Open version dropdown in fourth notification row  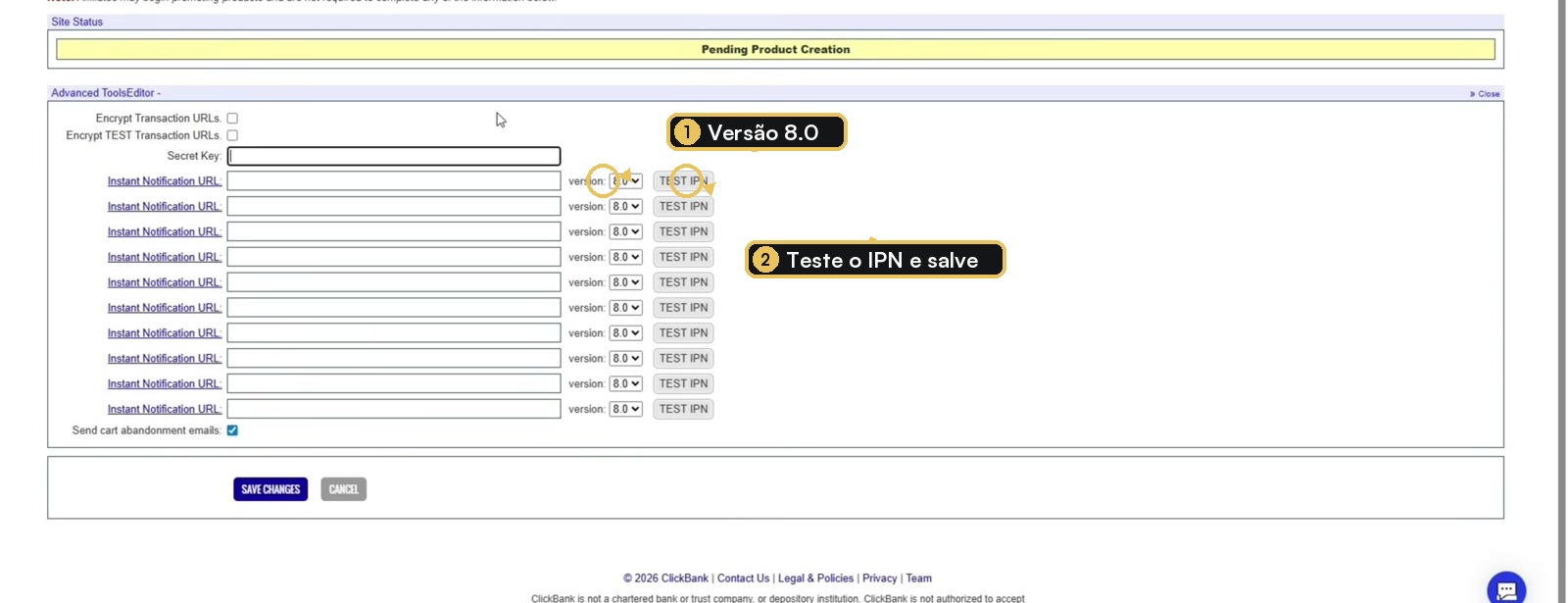click(625, 258)
